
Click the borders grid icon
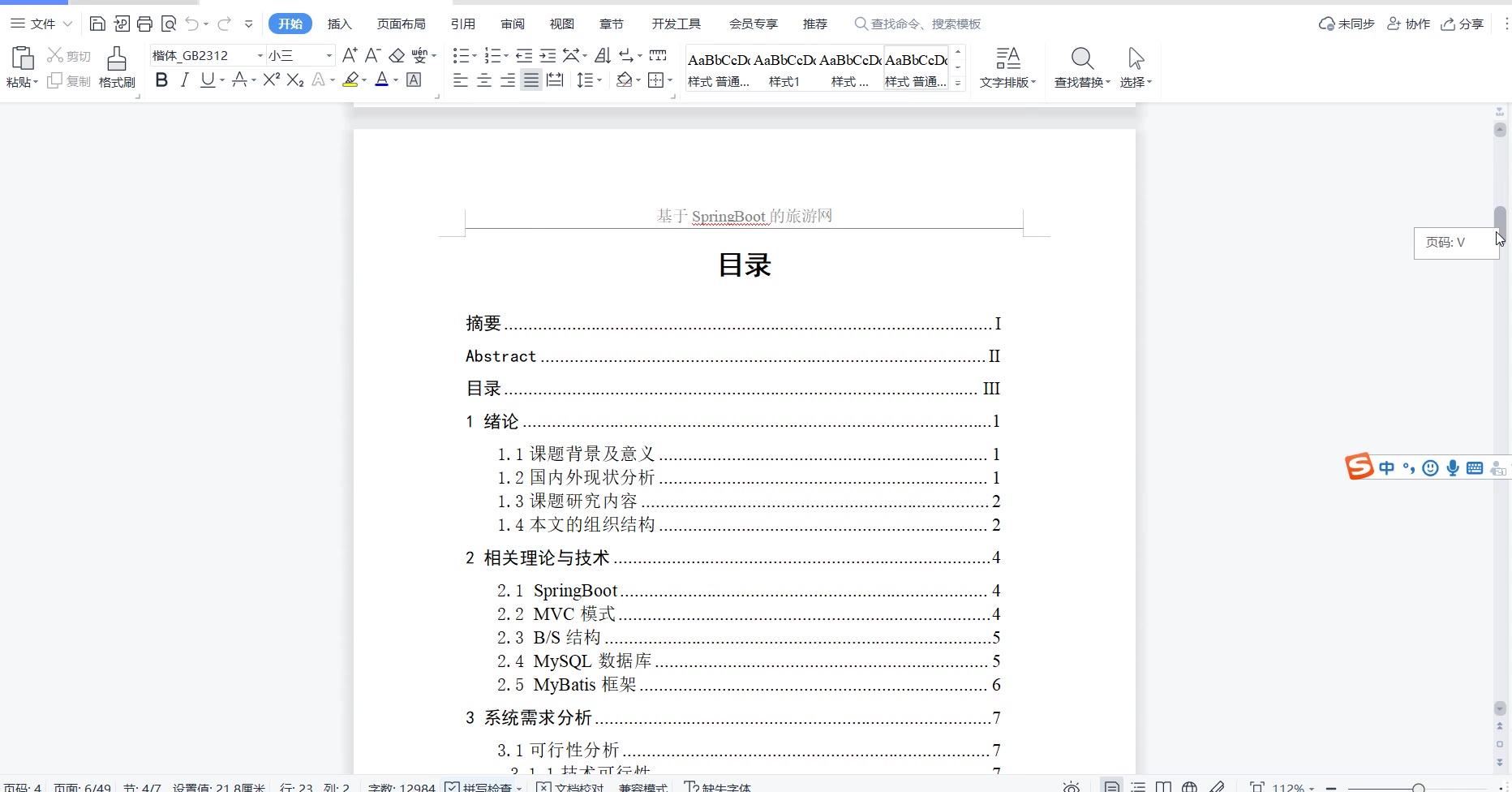pyautogui.click(x=656, y=80)
